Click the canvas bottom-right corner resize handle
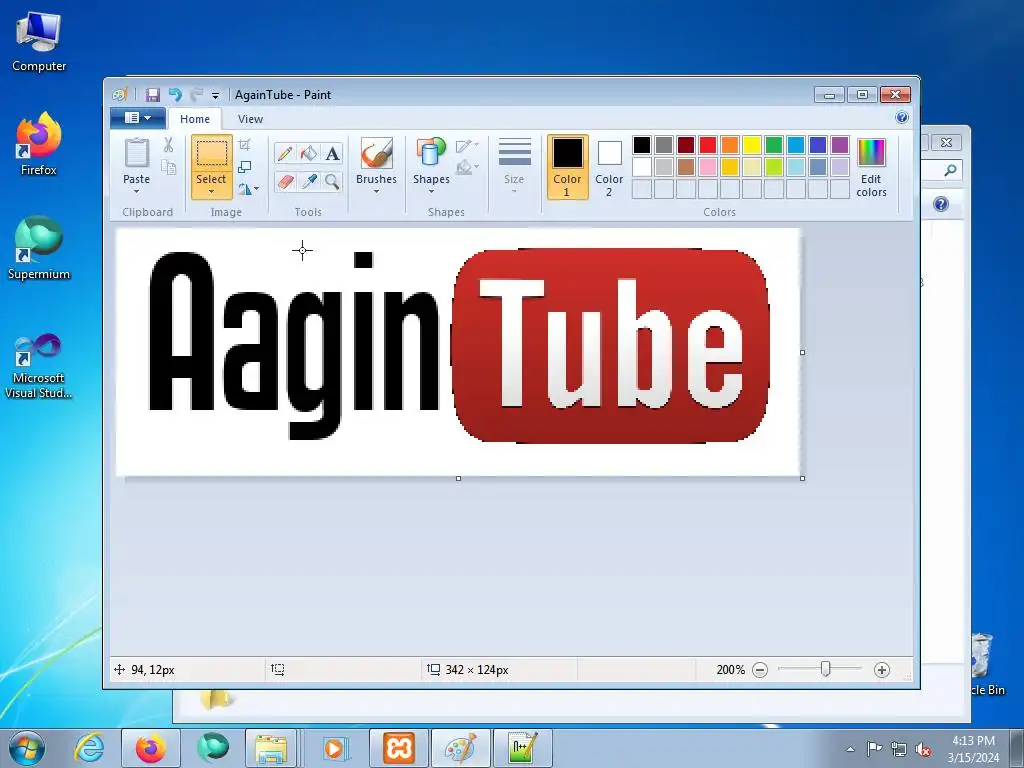 [803, 479]
